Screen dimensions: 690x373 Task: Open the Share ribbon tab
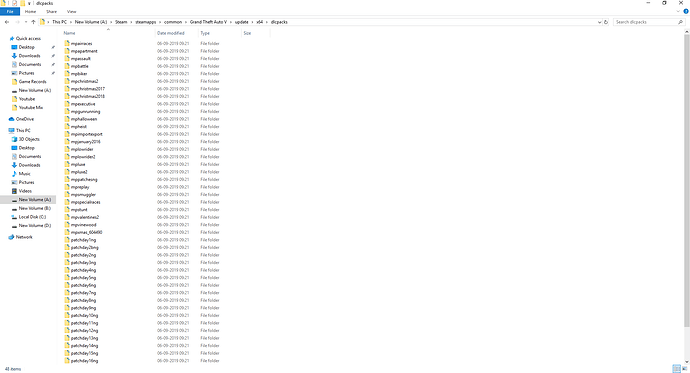point(51,11)
